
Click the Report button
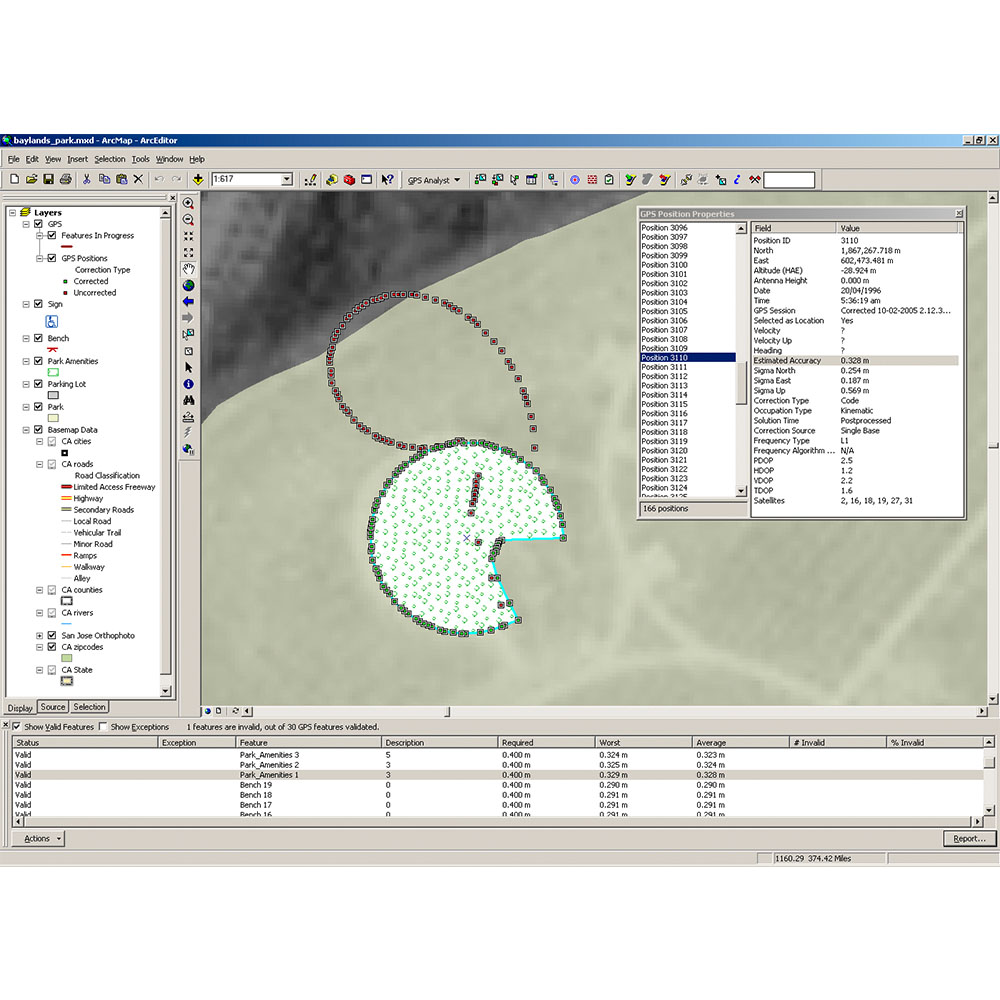[x=969, y=839]
